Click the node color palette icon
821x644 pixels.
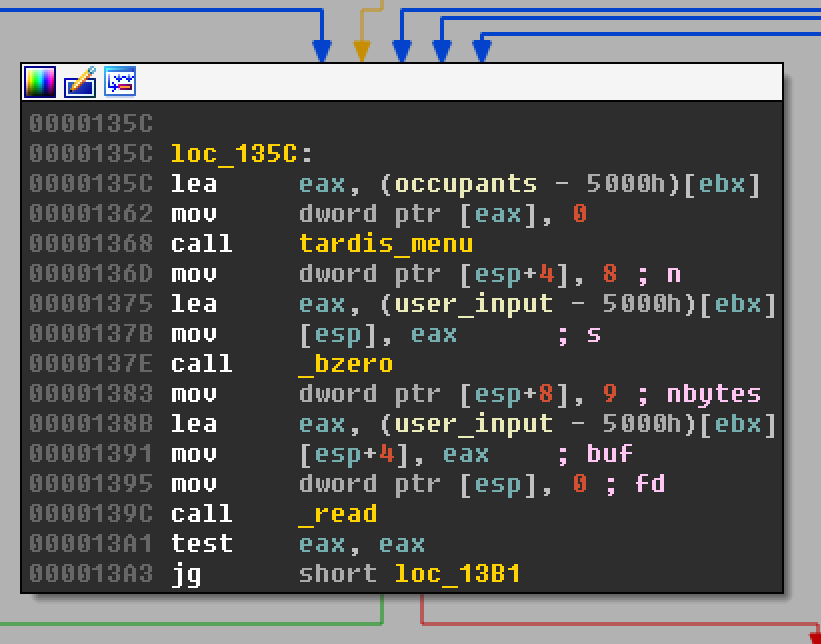40,82
